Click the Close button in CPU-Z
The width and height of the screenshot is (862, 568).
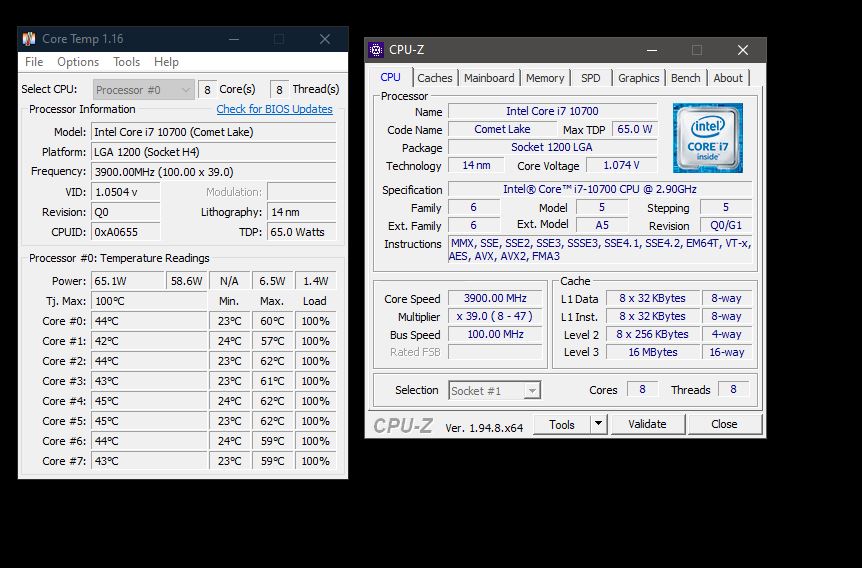click(724, 424)
